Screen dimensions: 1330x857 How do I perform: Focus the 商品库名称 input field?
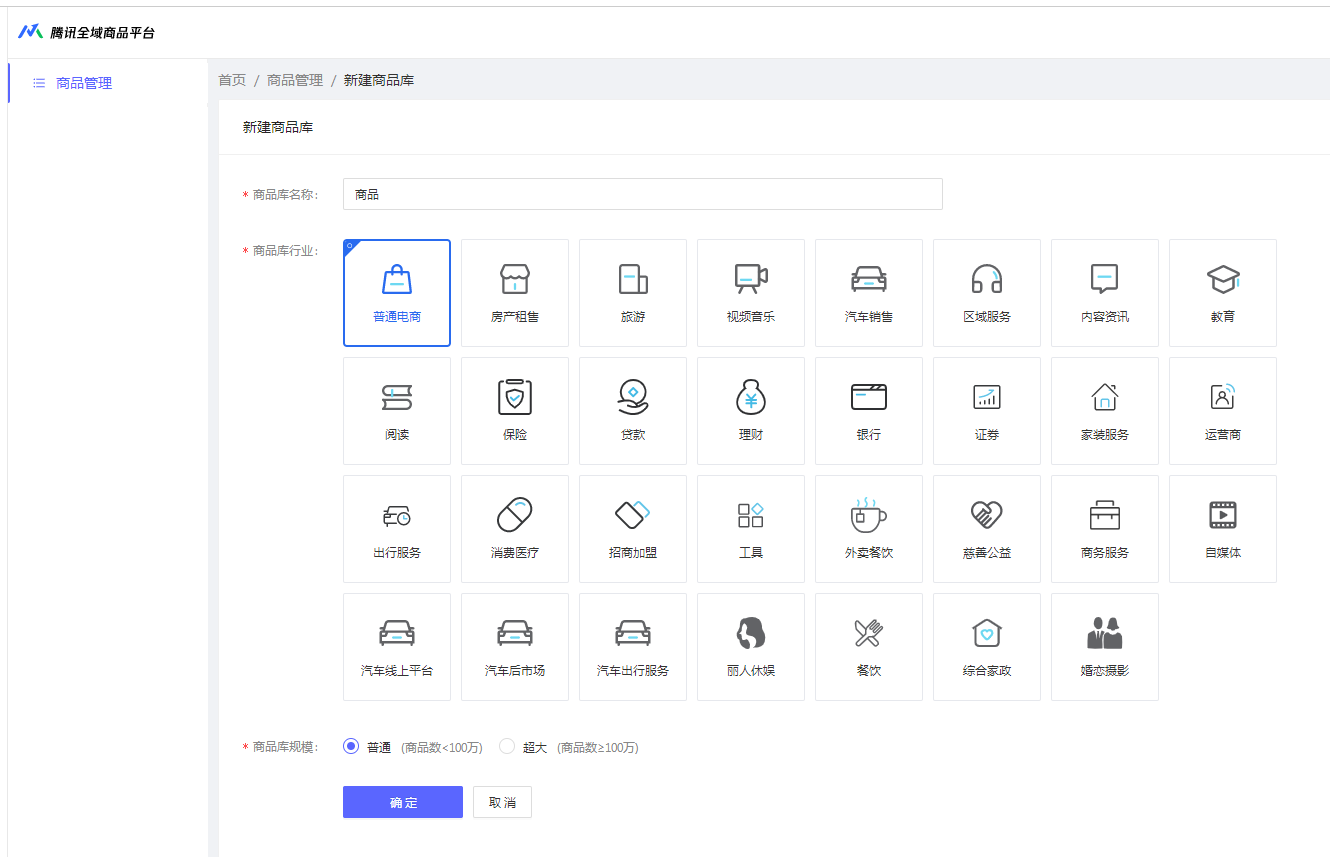(642, 194)
